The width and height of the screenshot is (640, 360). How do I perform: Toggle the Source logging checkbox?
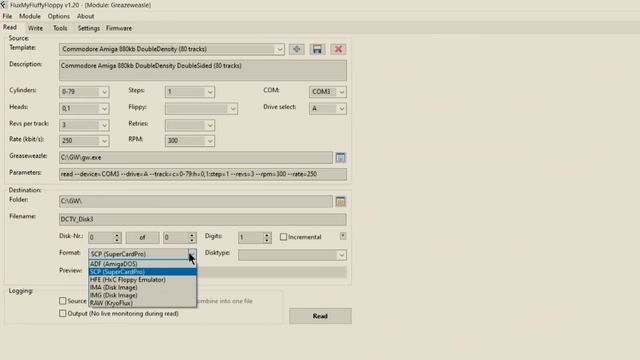62,301
